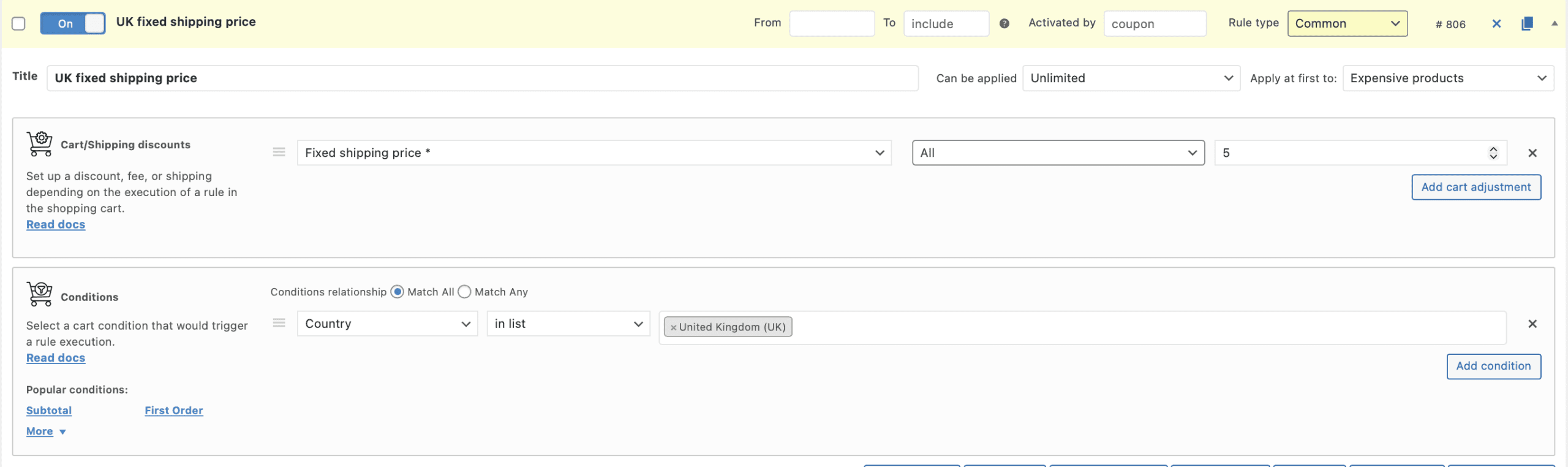Delete rule #806 with the blue X
The width and height of the screenshot is (1568, 467).
pyautogui.click(x=1496, y=24)
